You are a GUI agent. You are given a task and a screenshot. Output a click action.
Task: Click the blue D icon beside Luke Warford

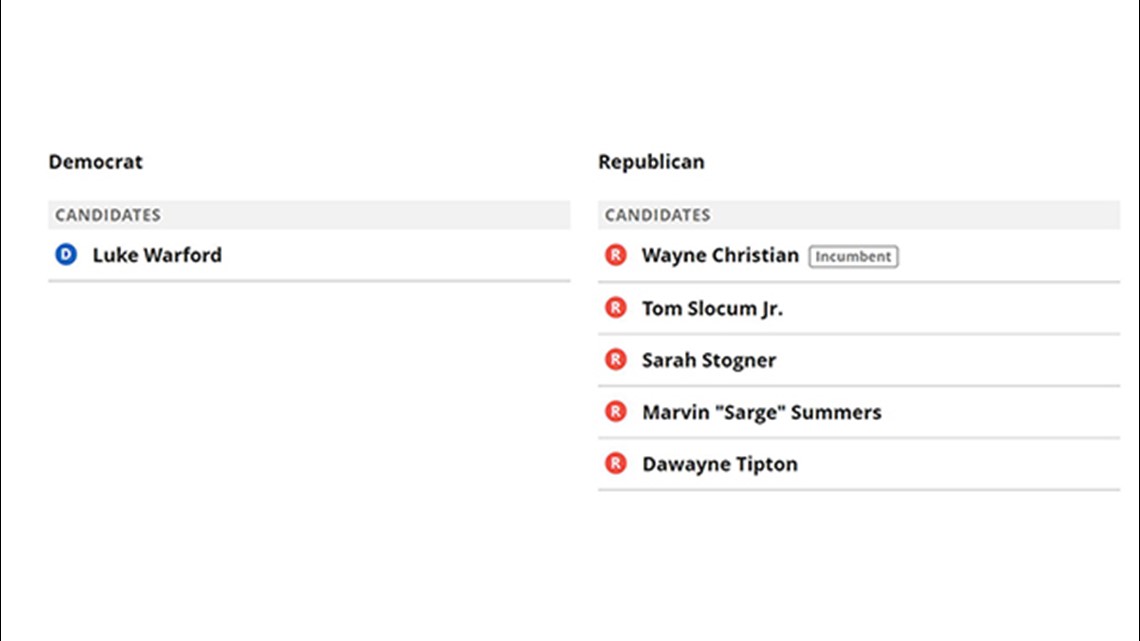(x=66, y=254)
